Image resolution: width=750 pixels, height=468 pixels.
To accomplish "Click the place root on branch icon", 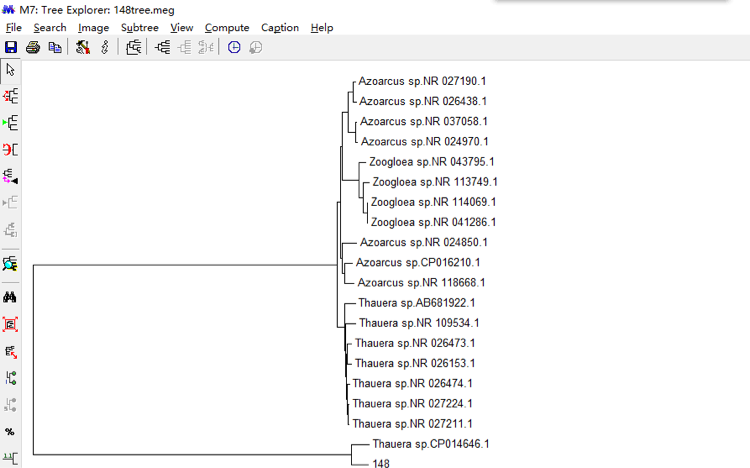I will pyautogui.click(x=10, y=96).
